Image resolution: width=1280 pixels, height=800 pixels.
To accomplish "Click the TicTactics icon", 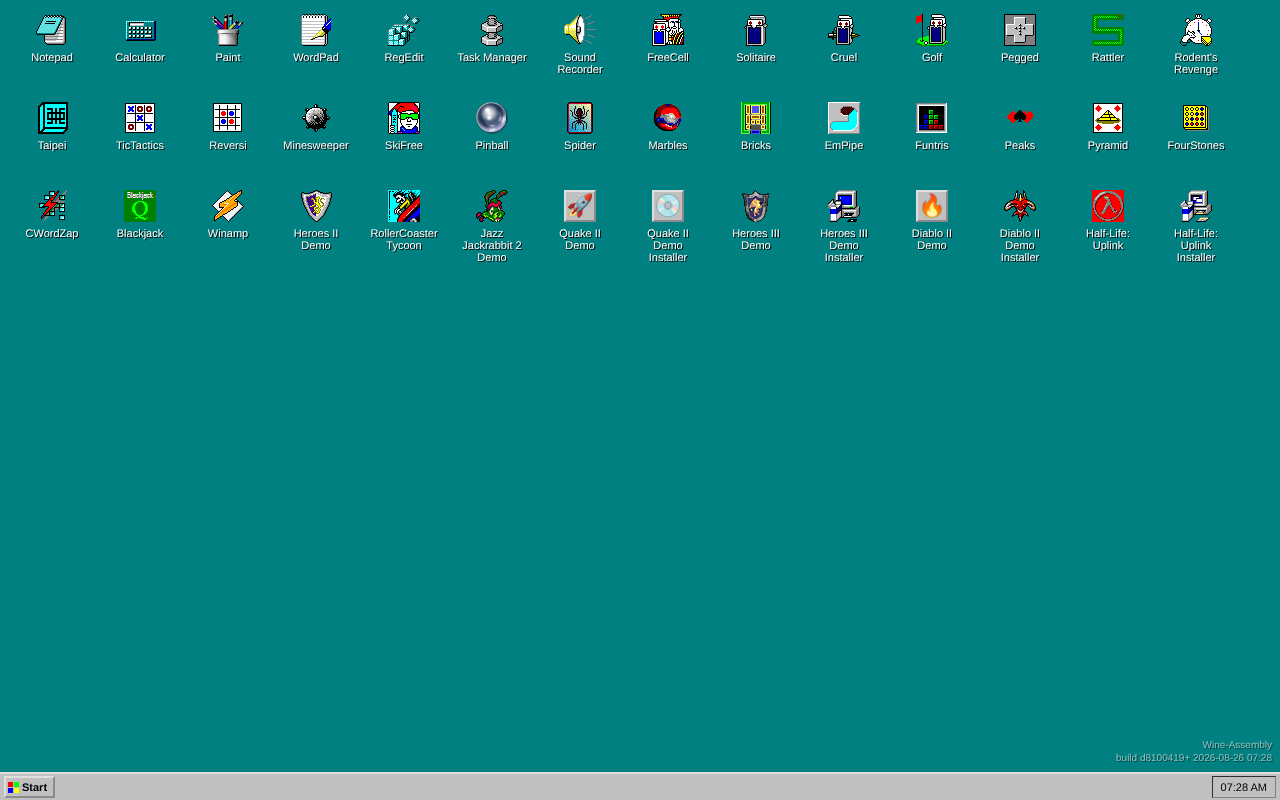I will [x=140, y=118].
